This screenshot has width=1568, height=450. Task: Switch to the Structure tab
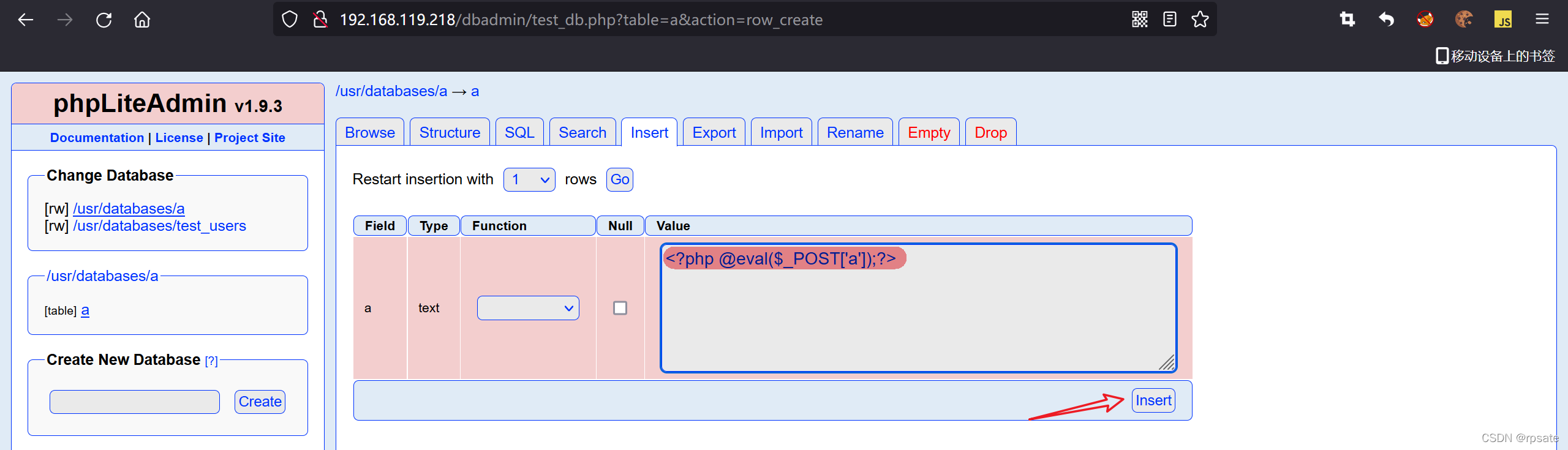coord(450,132)
